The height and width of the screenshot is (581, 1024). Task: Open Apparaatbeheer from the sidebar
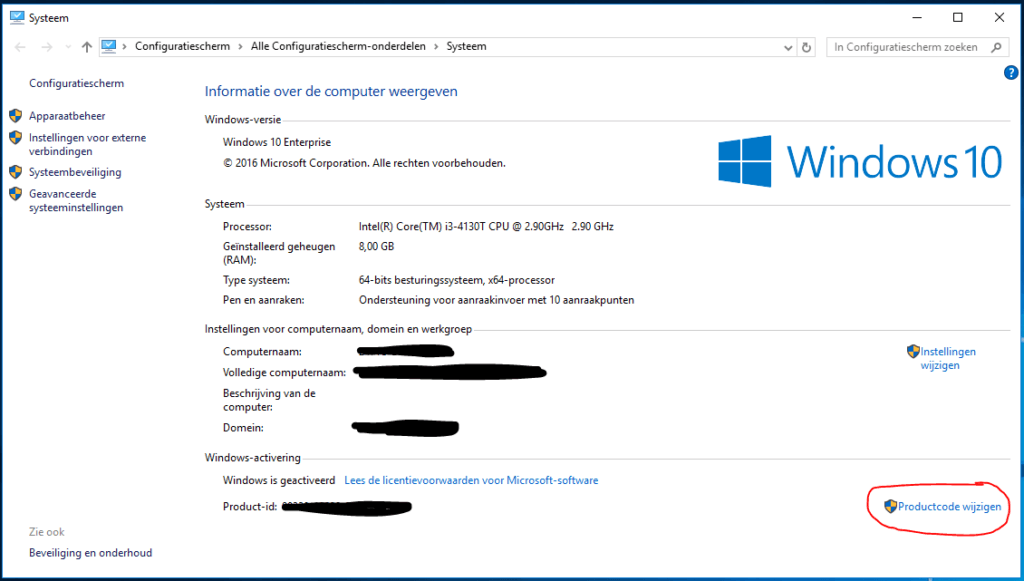tap(67, 116)
